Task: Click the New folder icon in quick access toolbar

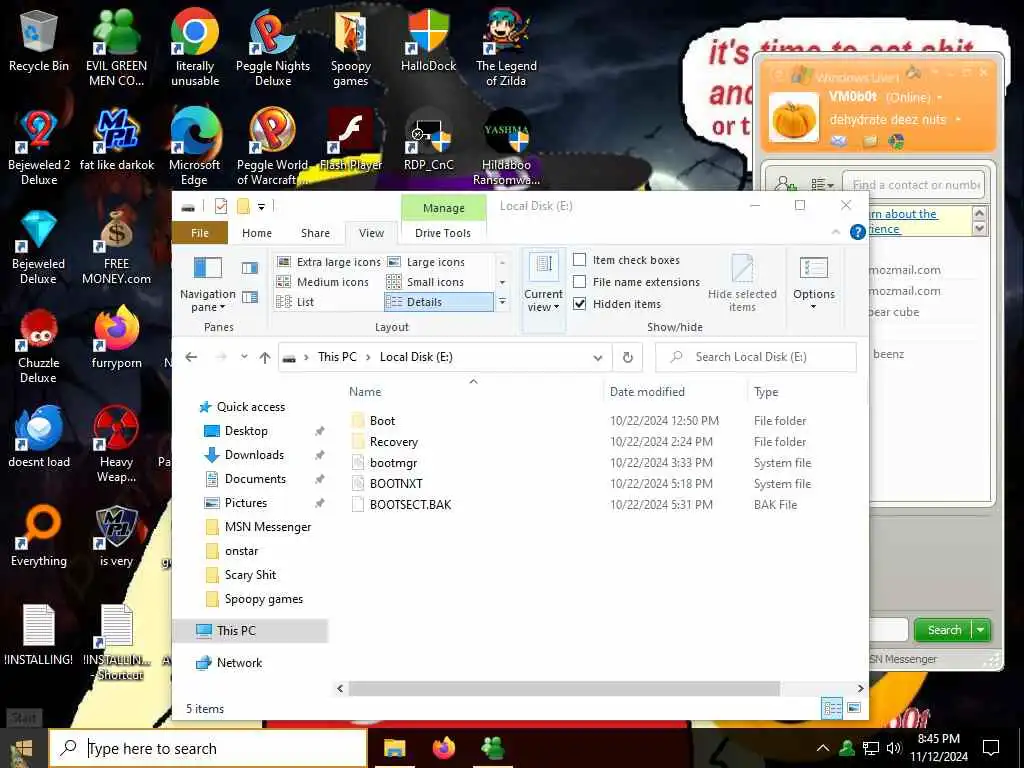Action: coord(243,206)
